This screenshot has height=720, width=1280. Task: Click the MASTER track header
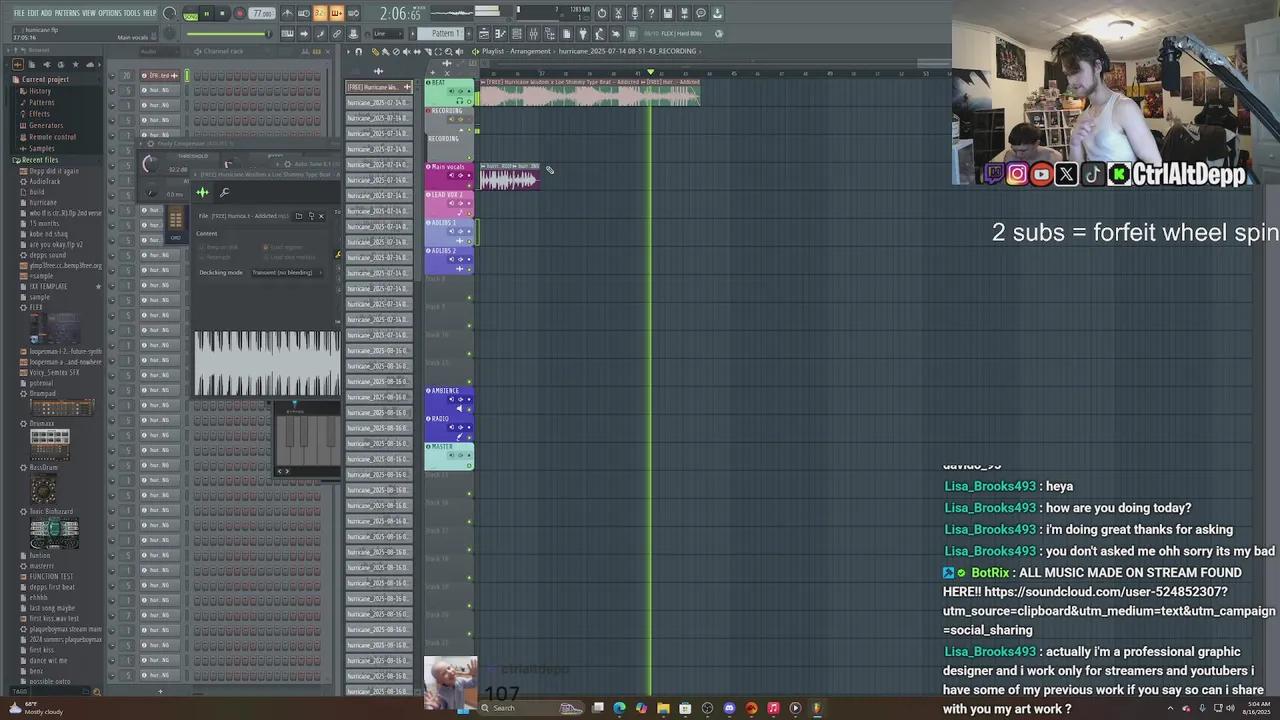coord(449,454)
